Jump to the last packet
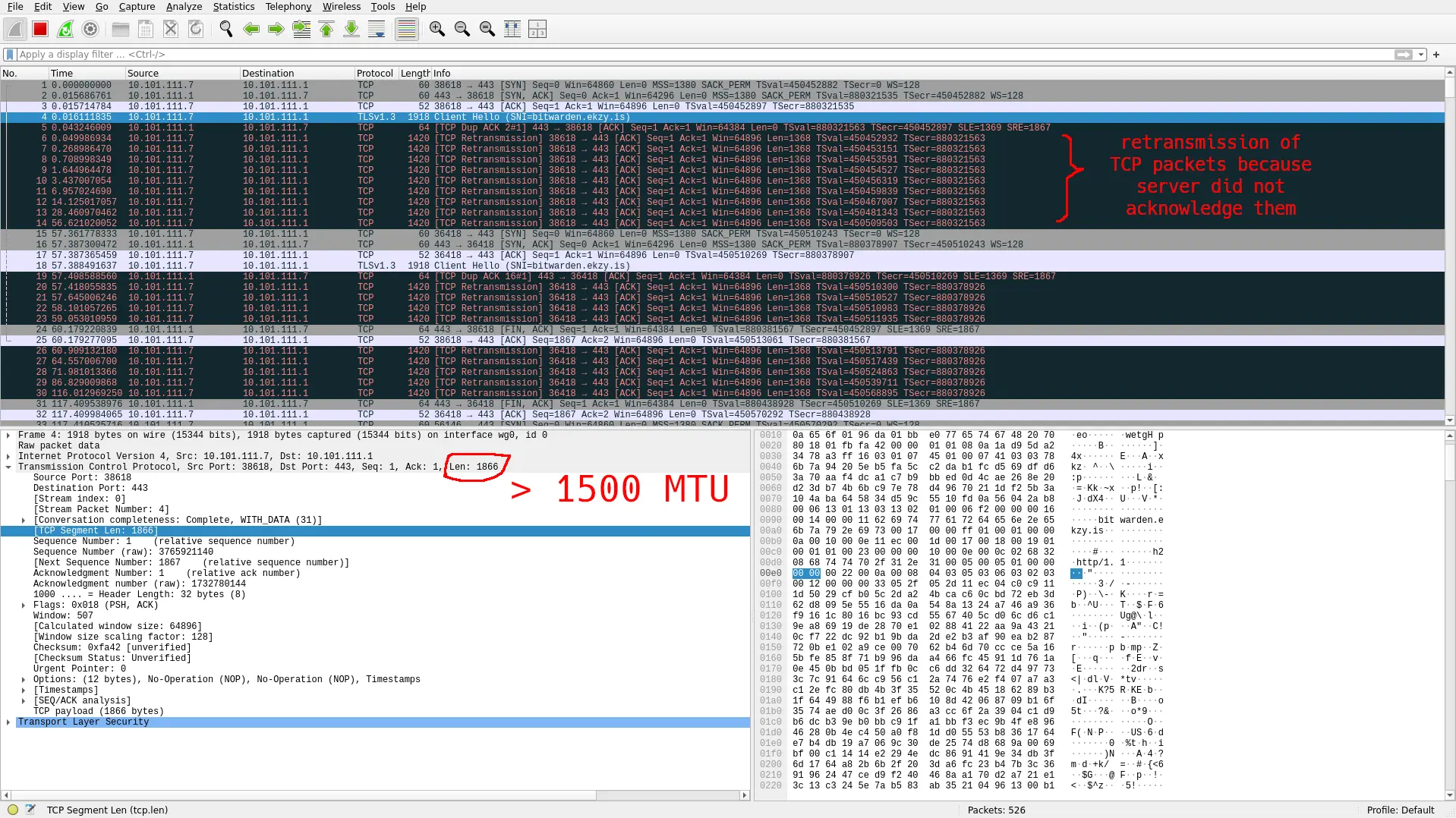 [351, 30]
